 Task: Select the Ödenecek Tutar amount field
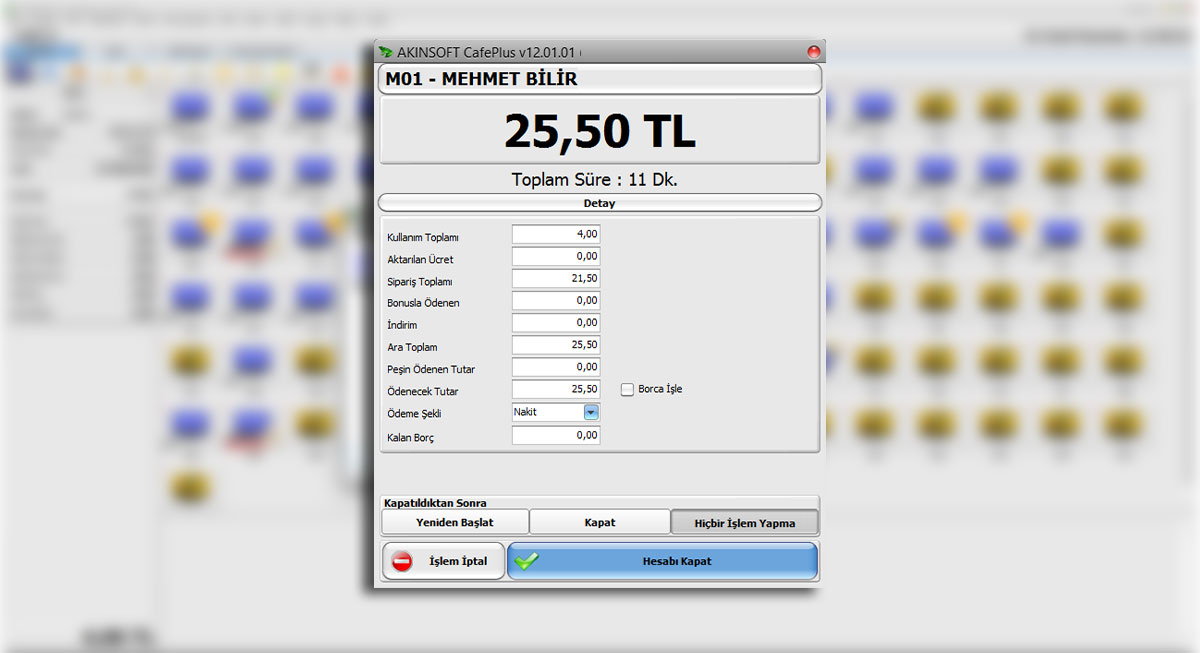tap(555, 390)
